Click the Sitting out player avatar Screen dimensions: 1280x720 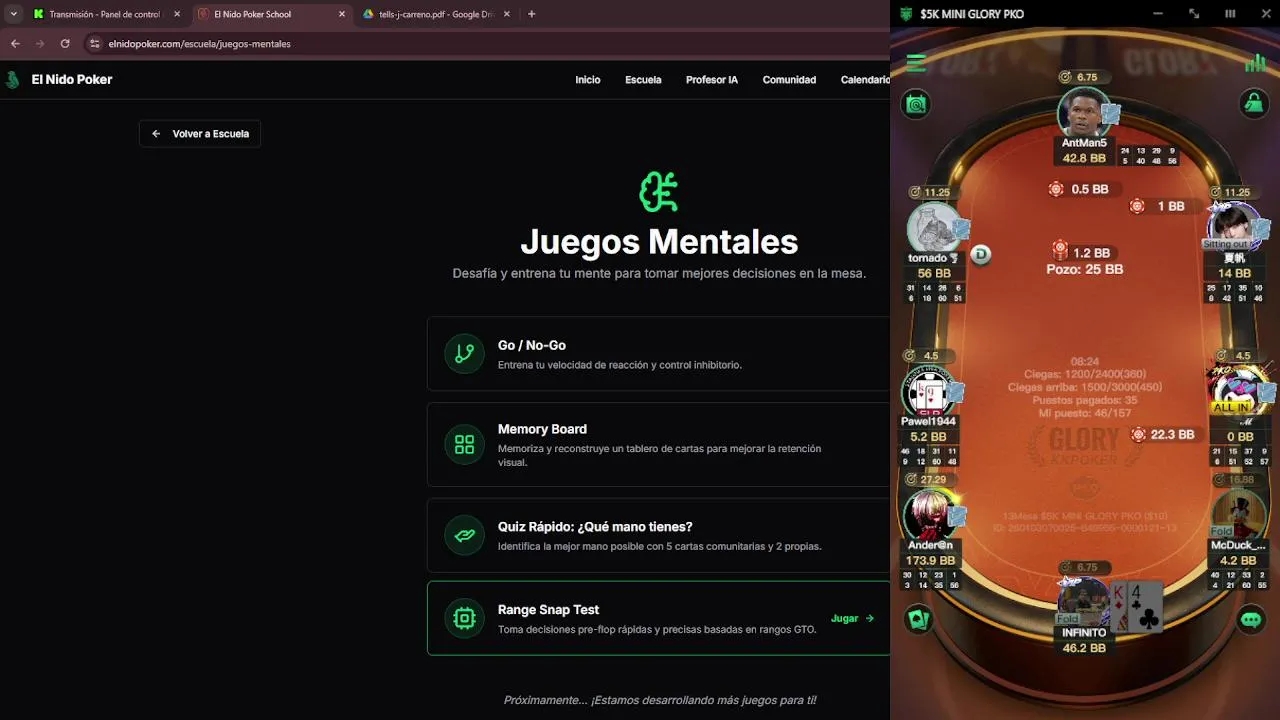click(1234, 228)
